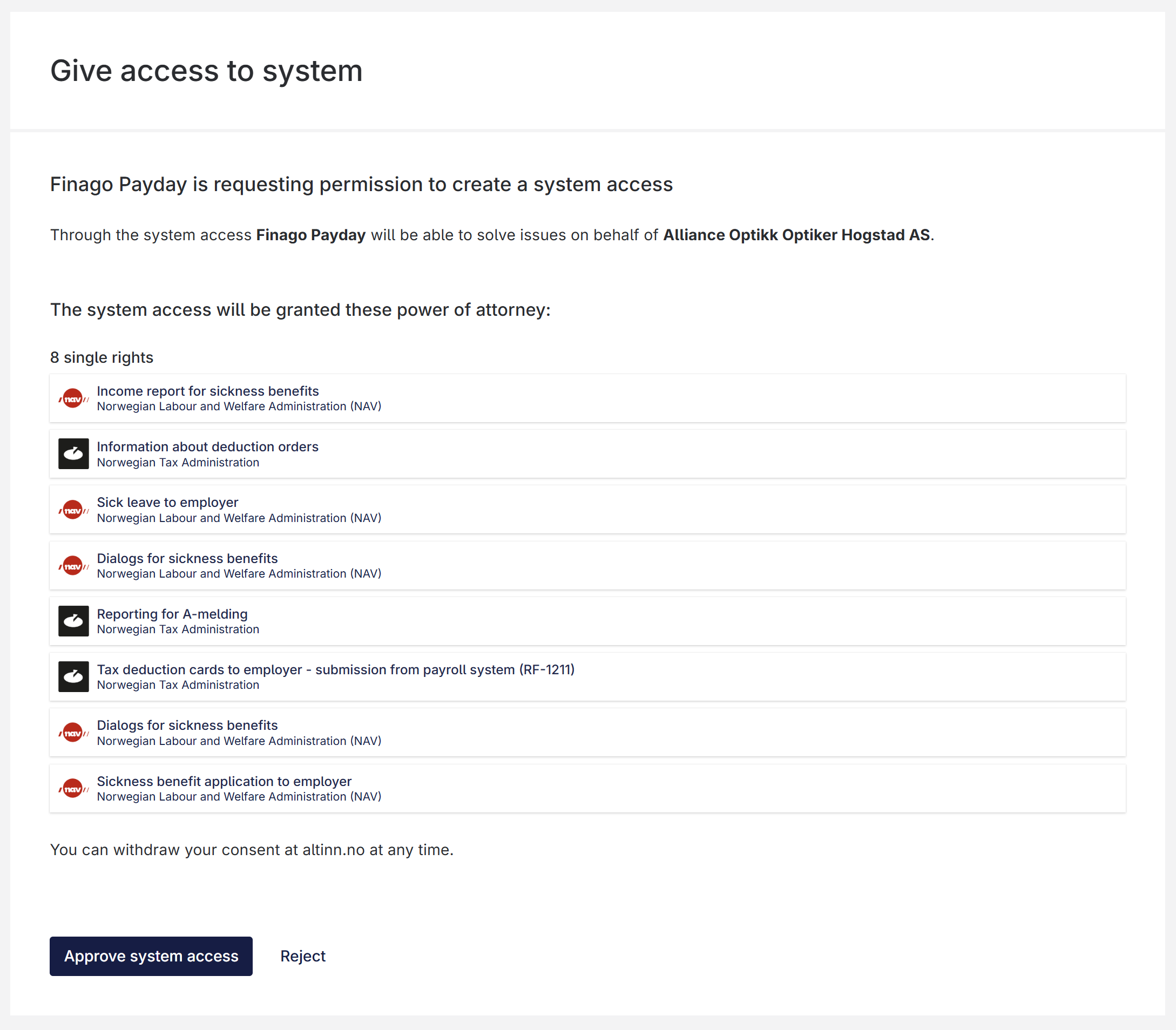This screenshot has width=1176, height=1030.
Task: Click the 8 single rights label
Action: point(102,357)
